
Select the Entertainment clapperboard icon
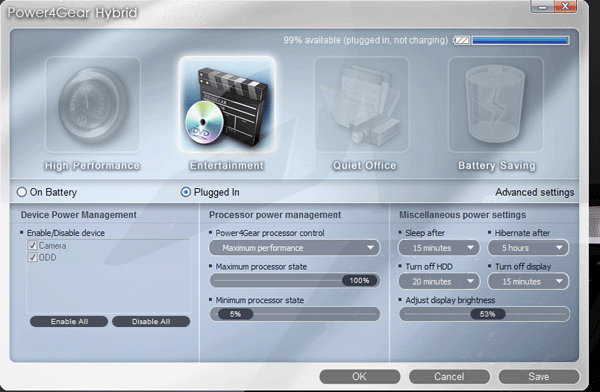(227, 105)
